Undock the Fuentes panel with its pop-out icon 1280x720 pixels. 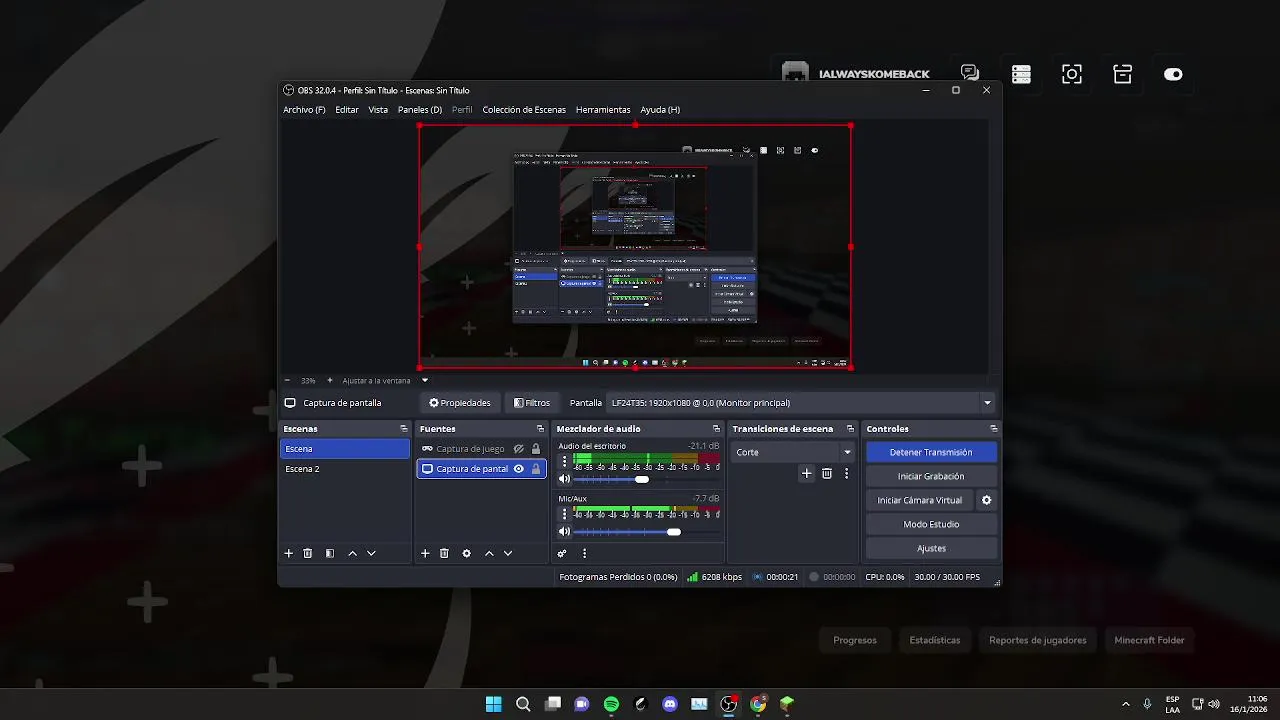(x=540, y=429)
